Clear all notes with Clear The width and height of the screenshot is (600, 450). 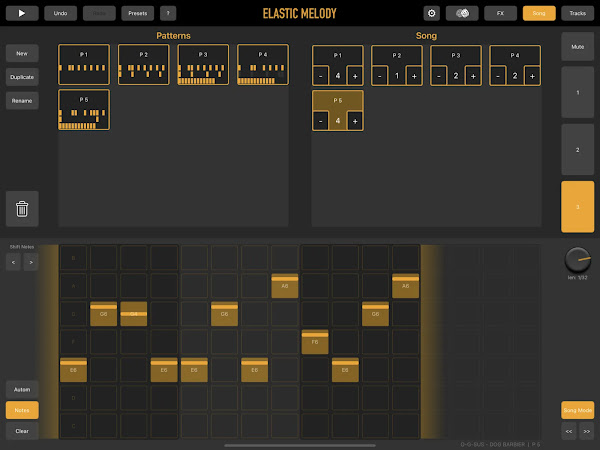click(x=22, y=431)
